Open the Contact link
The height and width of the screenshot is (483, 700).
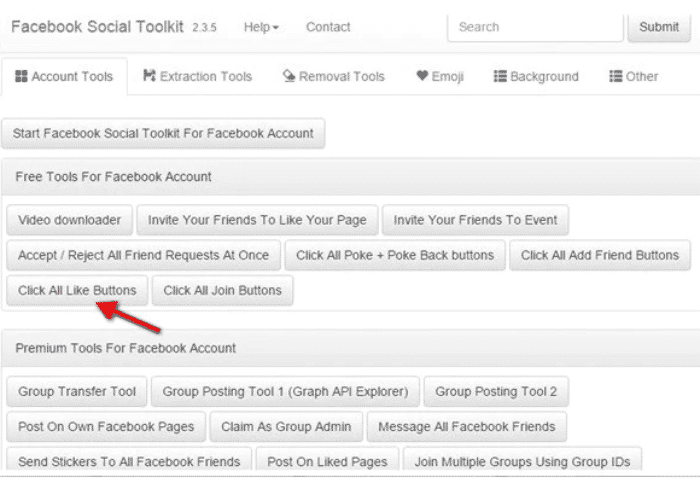pyautogui.click(x=328, y=27)
